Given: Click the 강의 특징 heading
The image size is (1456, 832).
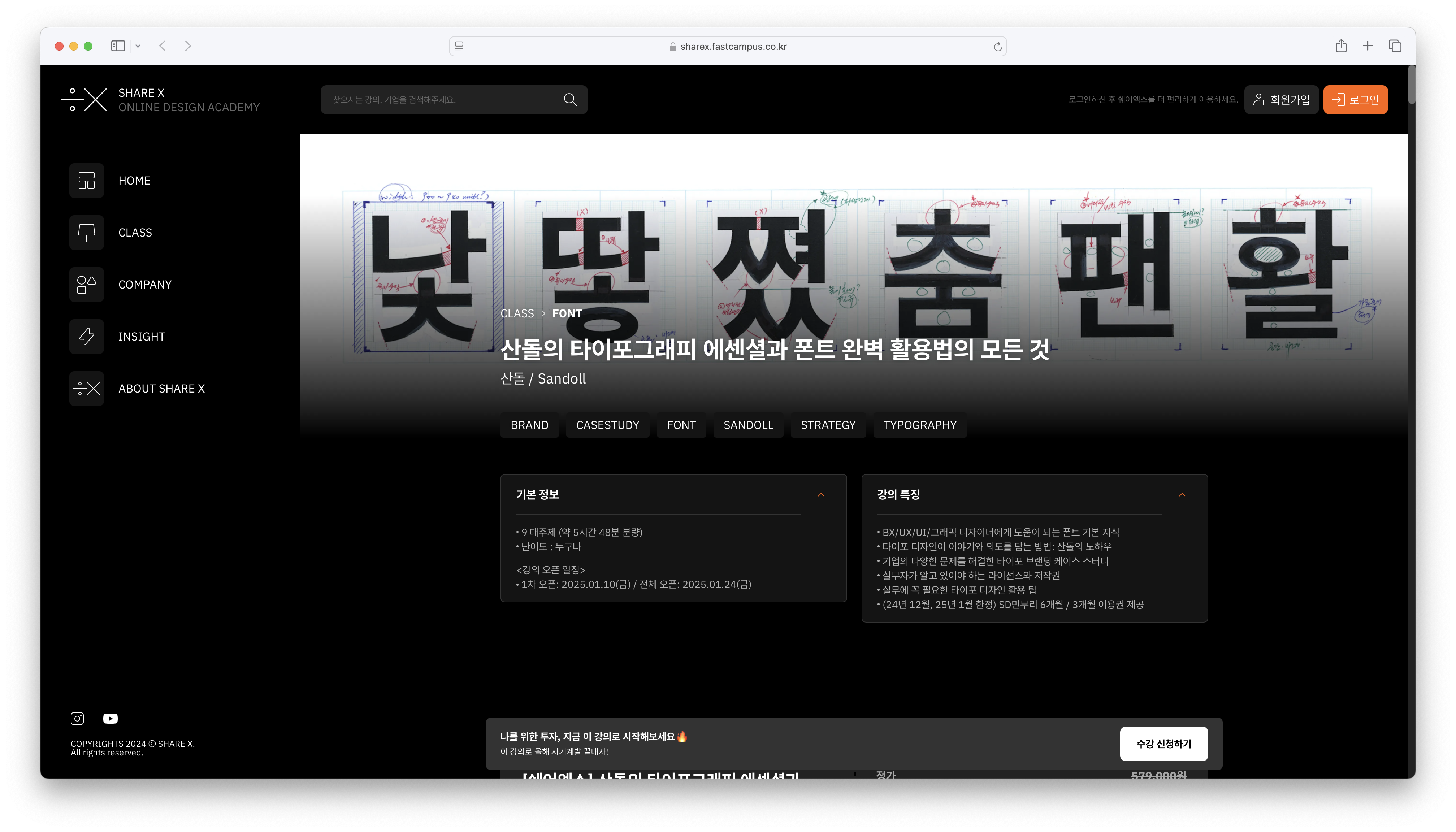Looking at the screenshot, I should click(898, 494).
